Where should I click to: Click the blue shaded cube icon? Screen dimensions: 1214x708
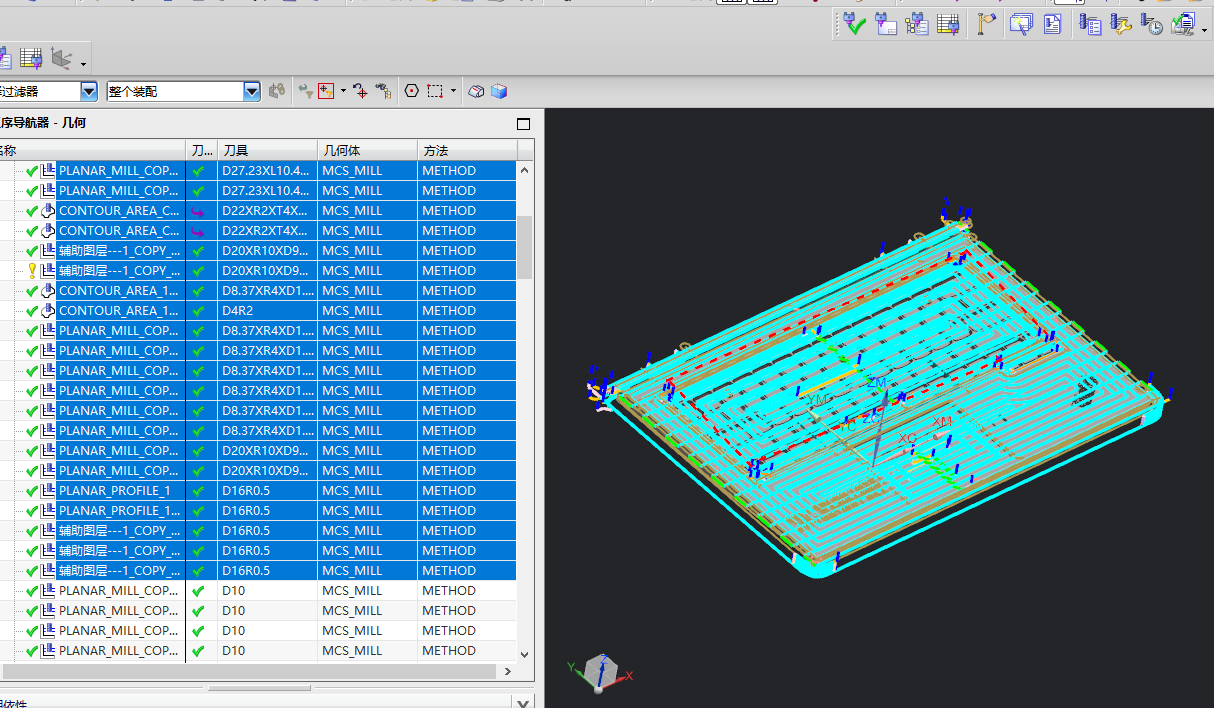pyautogui.click(x=499, y=91)
